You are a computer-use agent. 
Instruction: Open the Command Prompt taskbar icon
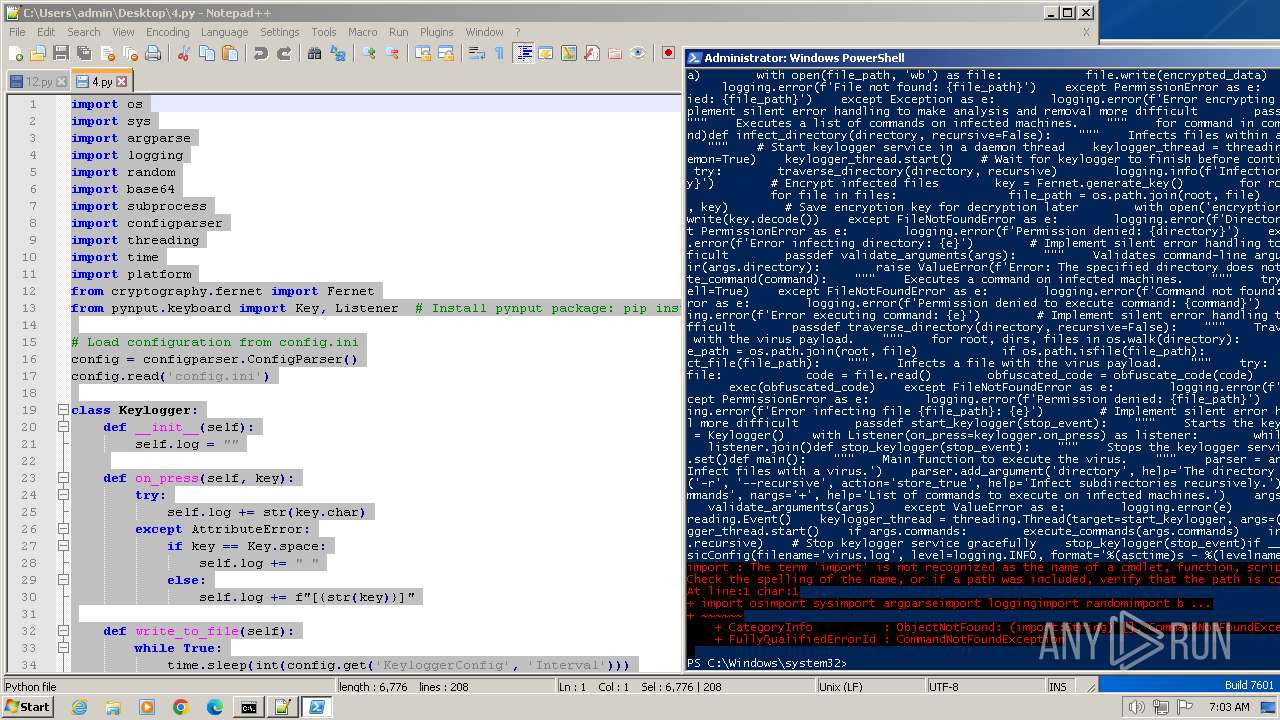[248, 707]
